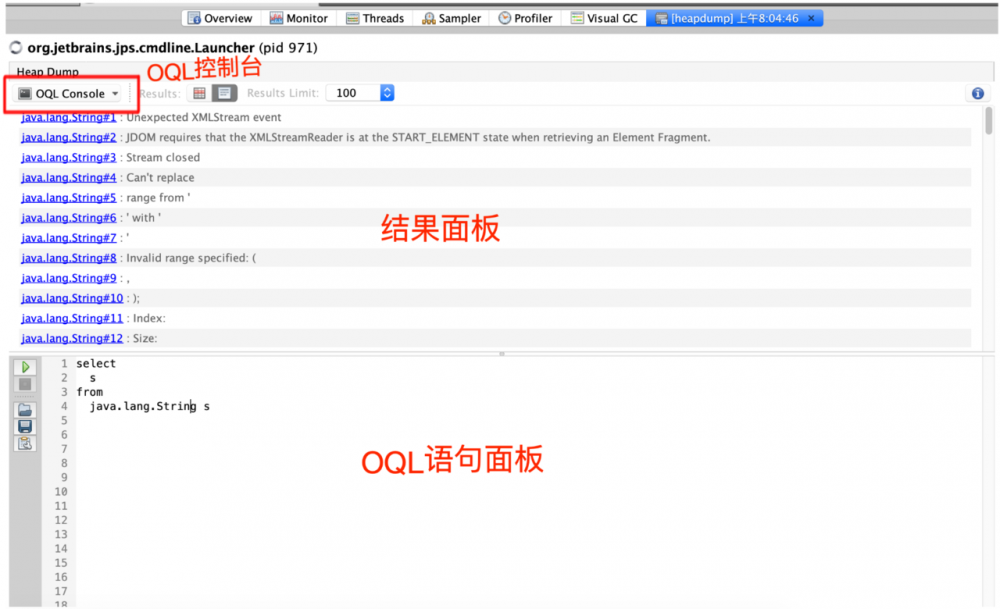
Task: Follow the java.lang.String#12 link
Action: pos(71,338)
